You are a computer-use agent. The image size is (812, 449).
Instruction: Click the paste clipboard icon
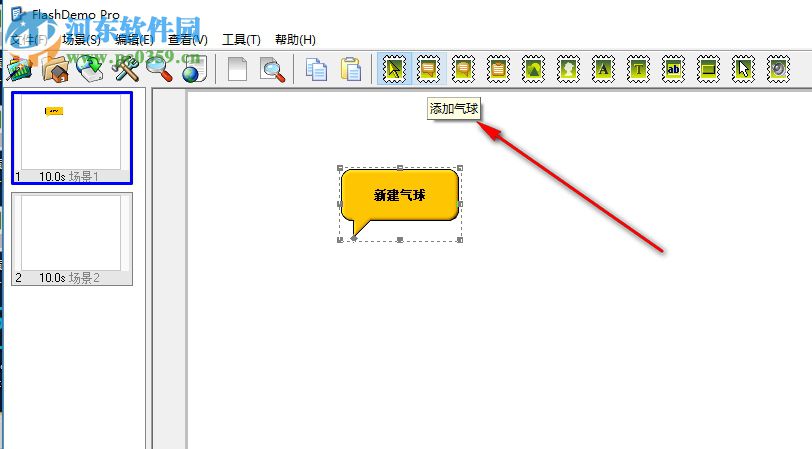tap(351, 69)
